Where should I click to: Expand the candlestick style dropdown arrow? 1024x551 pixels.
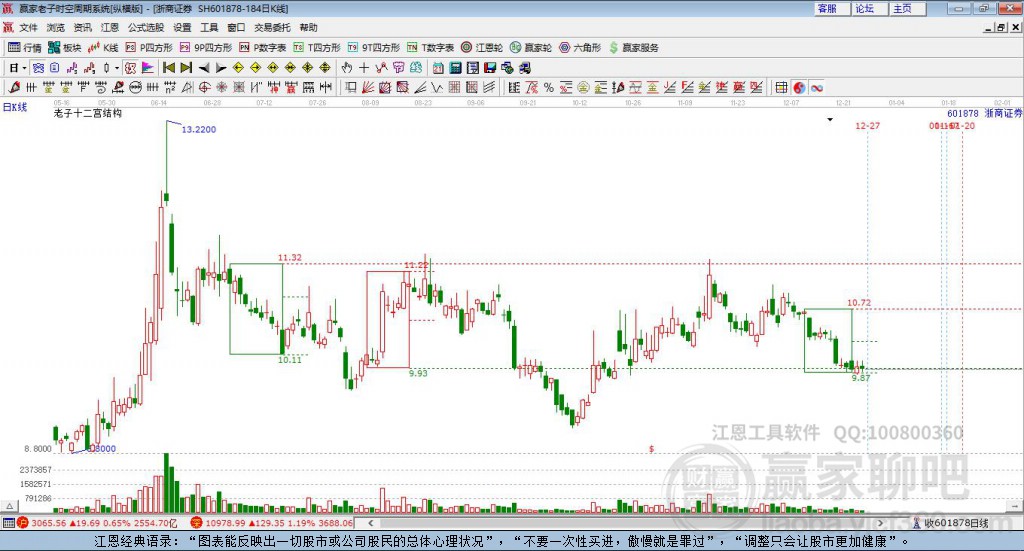117,68
